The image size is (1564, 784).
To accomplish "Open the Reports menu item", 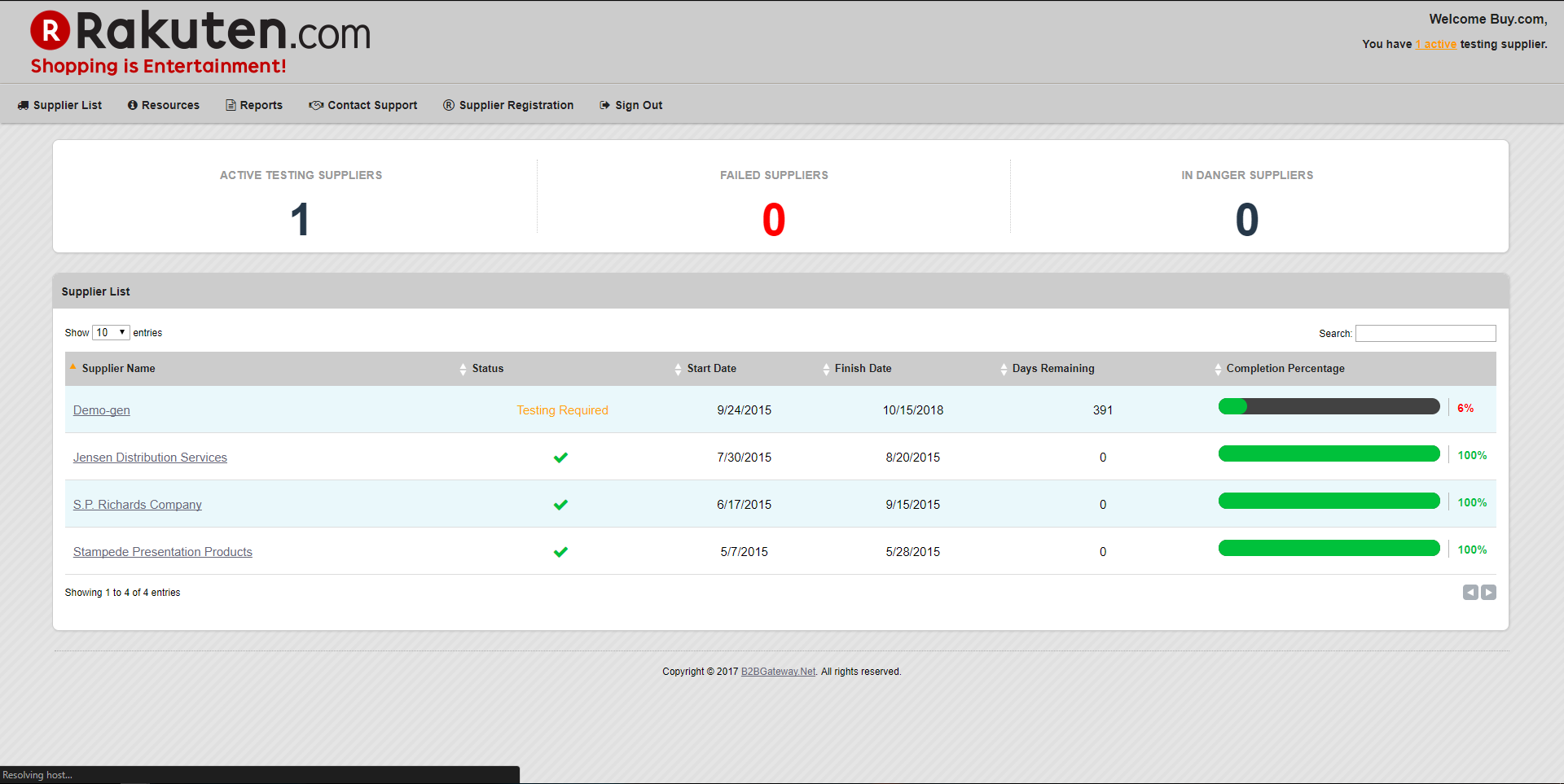I will pyautogui.click(x=254, y=105).
